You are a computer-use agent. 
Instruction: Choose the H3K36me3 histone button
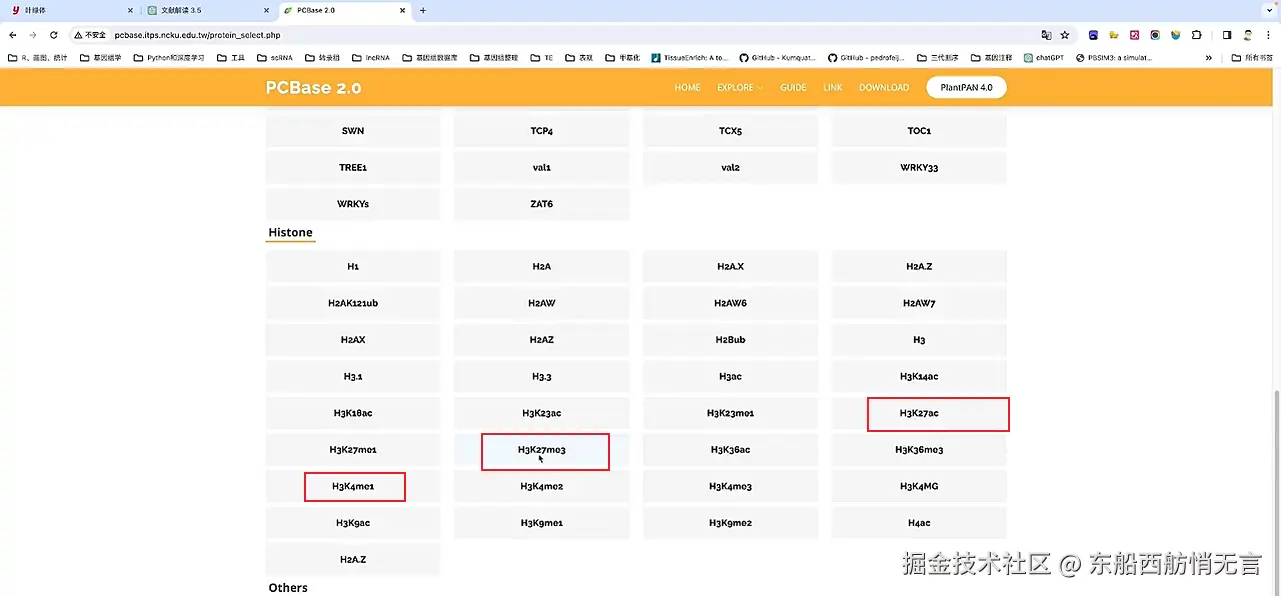coord(919,450)
